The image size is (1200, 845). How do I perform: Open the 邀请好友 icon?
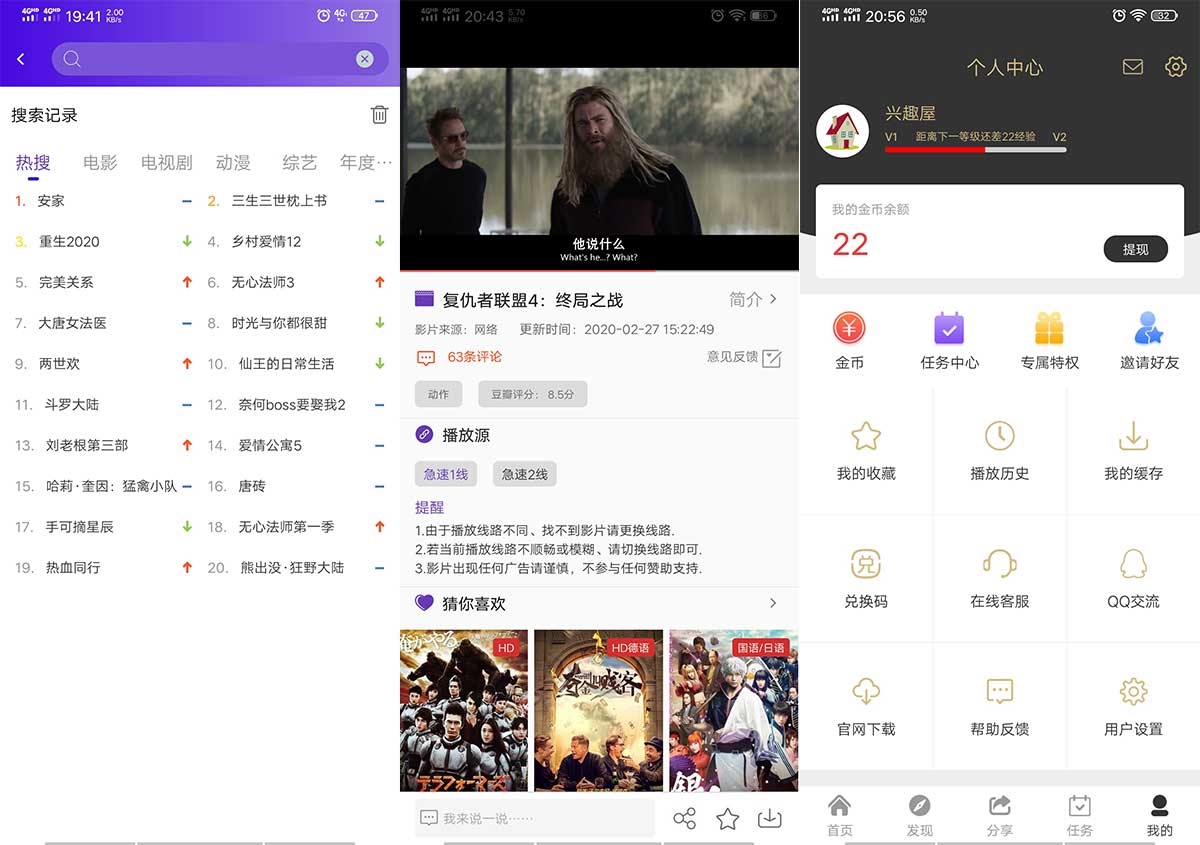coord(1150,328)
